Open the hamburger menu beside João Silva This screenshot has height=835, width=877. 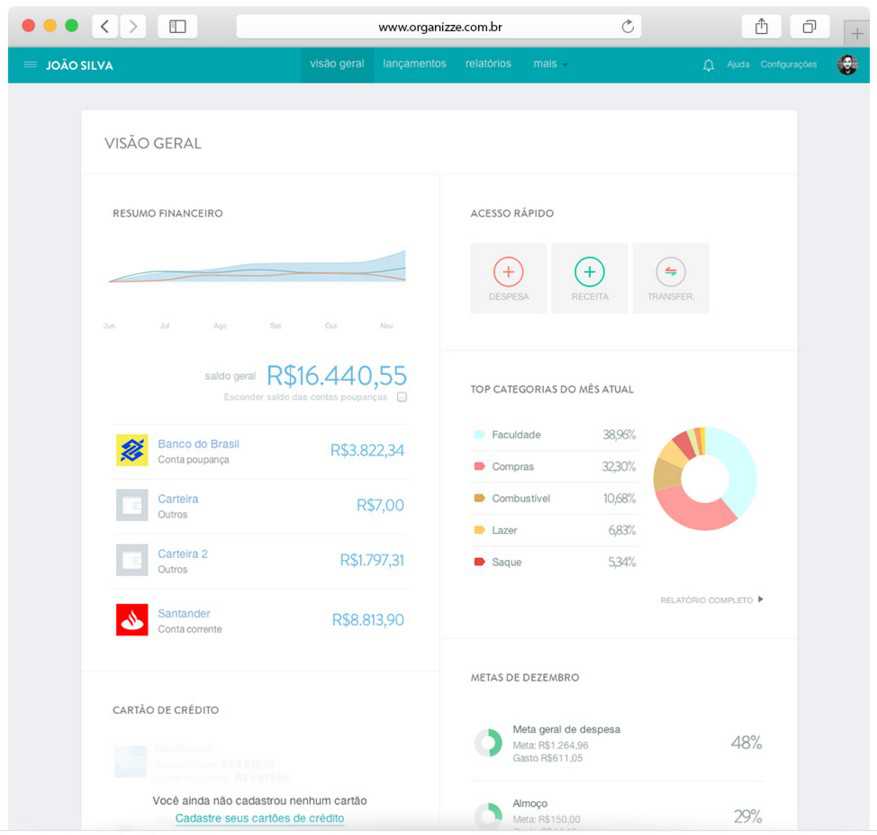coord(30,65)
